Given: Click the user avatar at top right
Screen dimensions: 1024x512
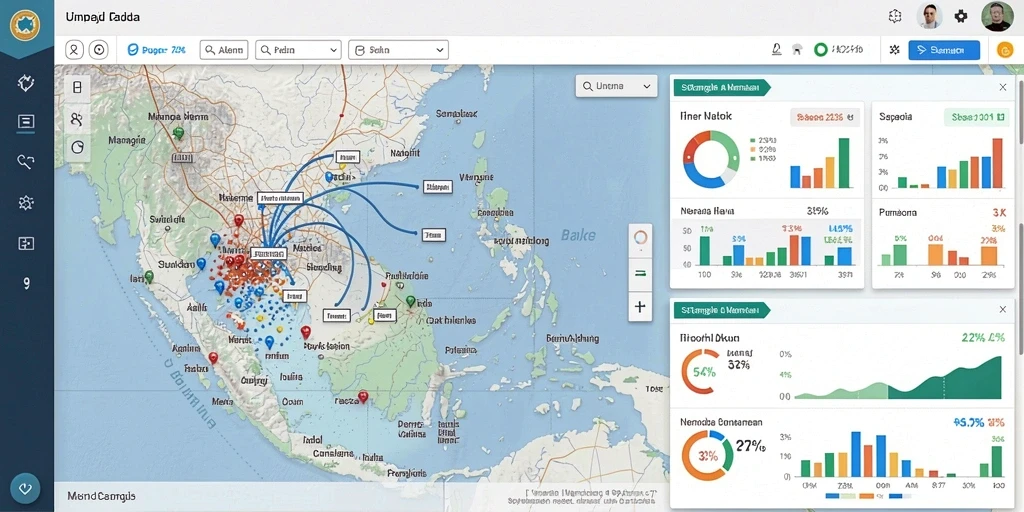Looking at the screenshot, I should coord(997,16).
